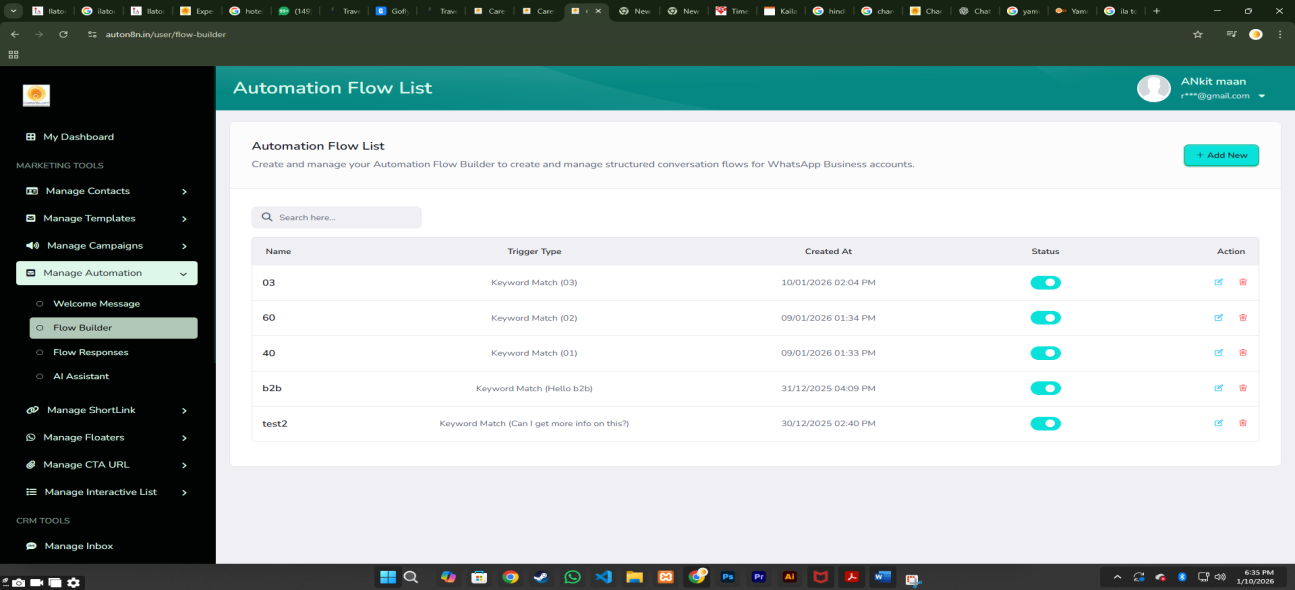Open the Welcome Message menu item
The image size is (1295, 590).
pos(96,303)
